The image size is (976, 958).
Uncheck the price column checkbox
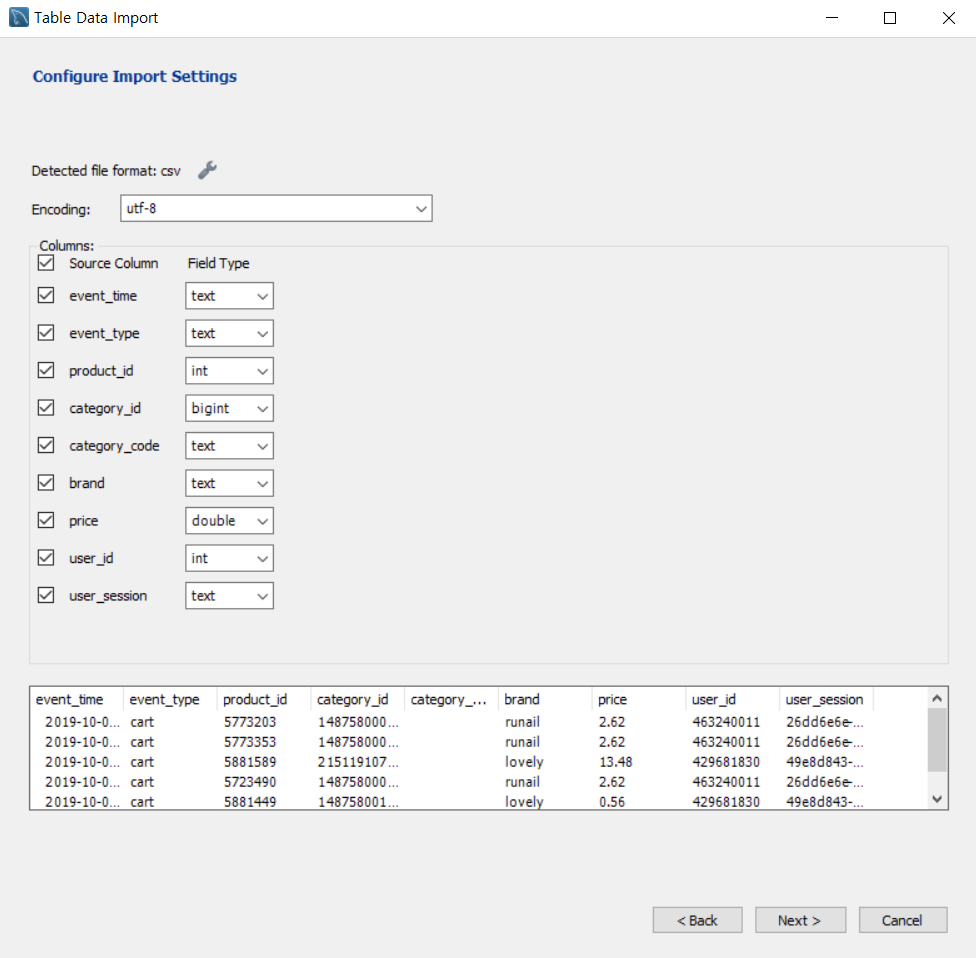45,520
